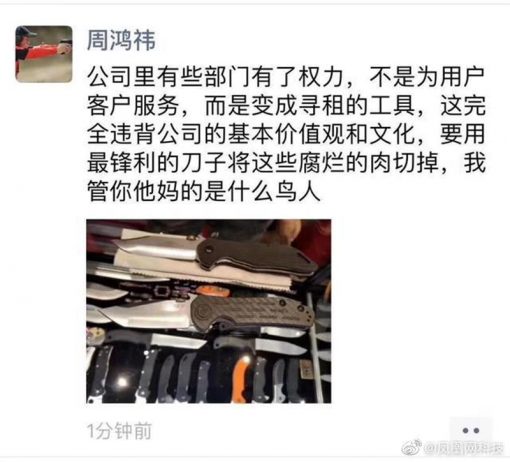Select the text line starting 公司里有些部门
The image size is (510, 462).
click(x=286, y=77)
